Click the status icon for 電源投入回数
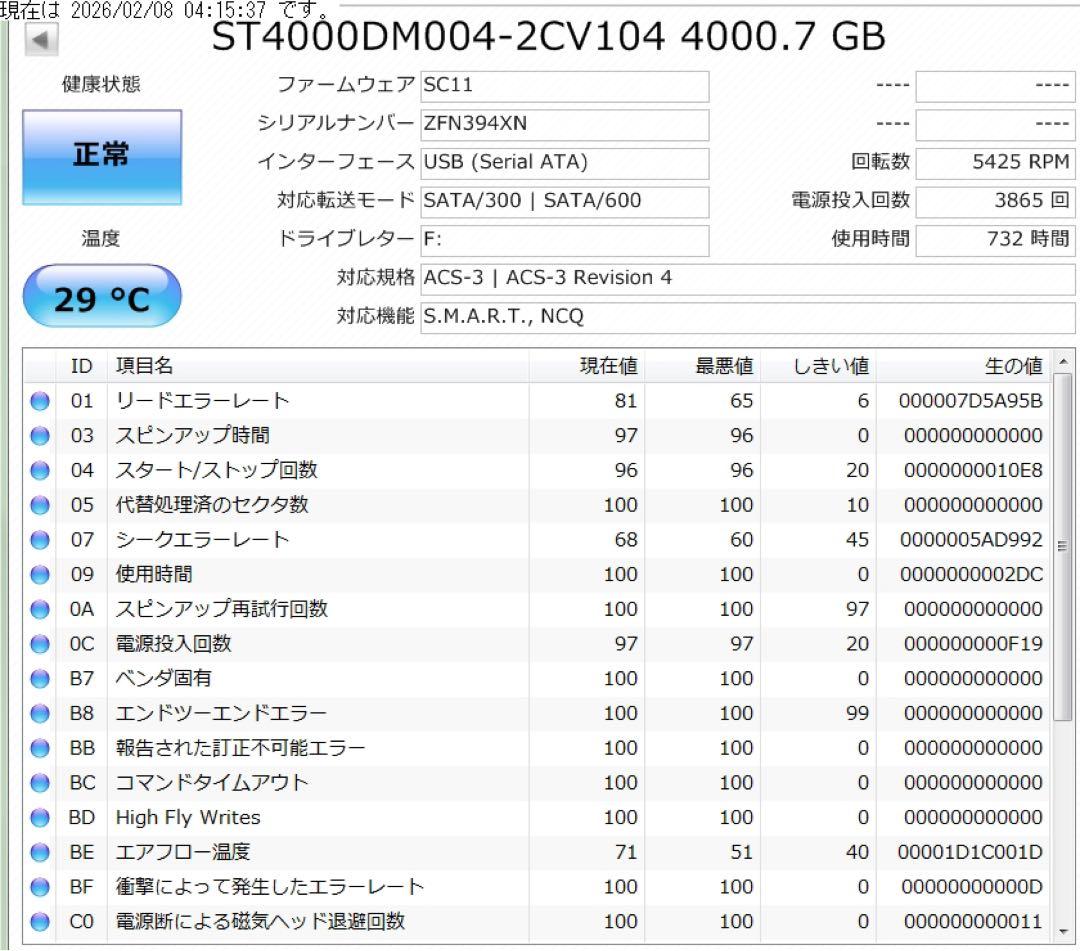Screen dimensions: 1080x951 coord(39,644)
